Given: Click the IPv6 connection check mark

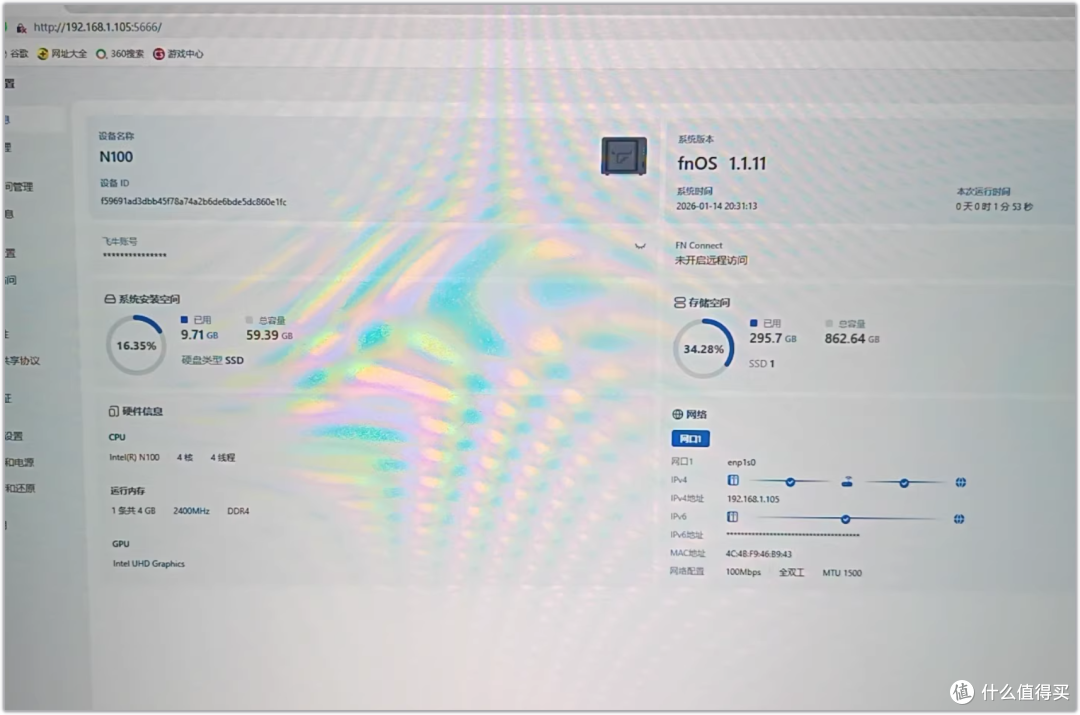Looking at the screenshot, I should tap(845, 519).
